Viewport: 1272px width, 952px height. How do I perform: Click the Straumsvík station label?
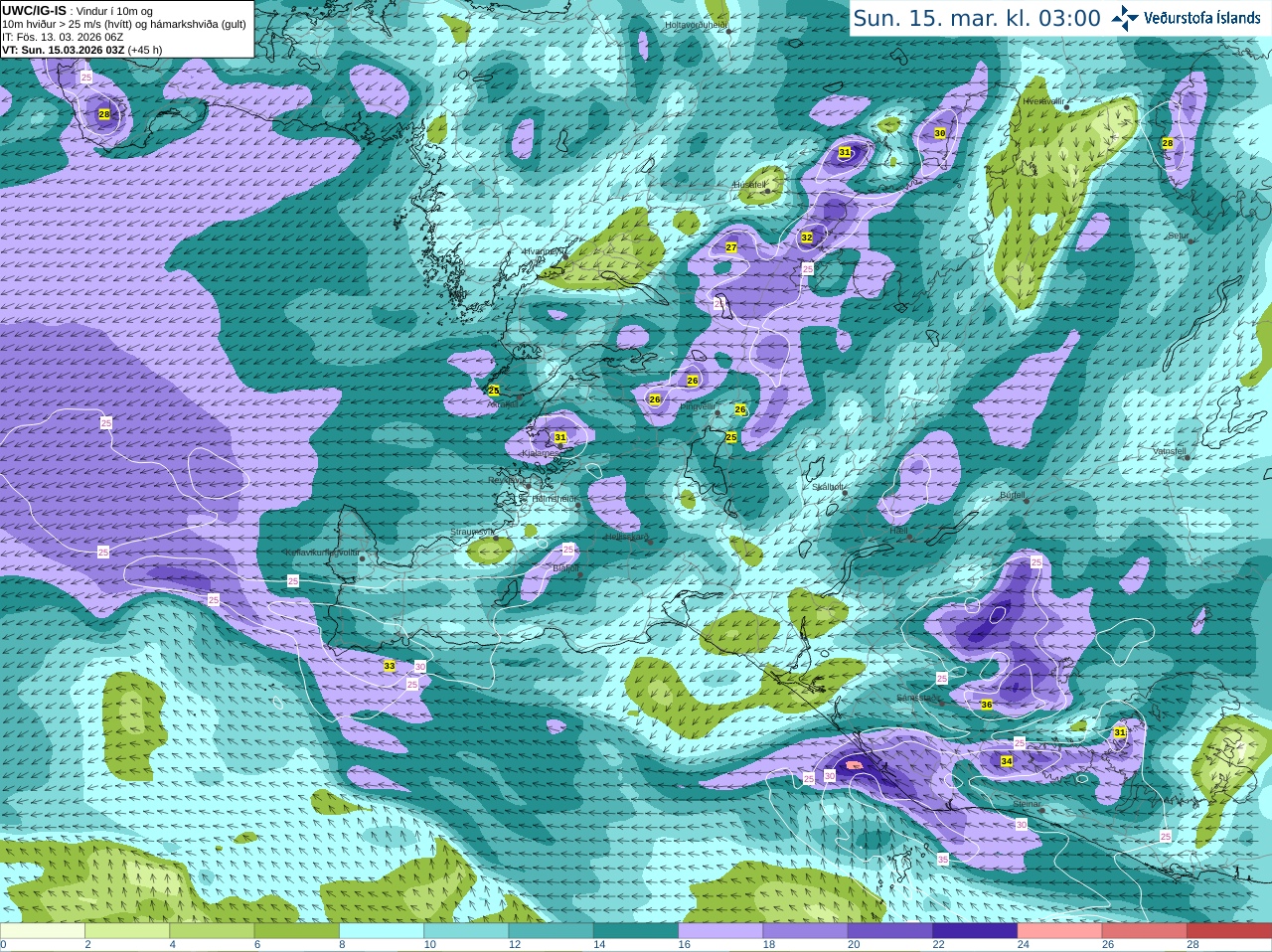point(472,532)
